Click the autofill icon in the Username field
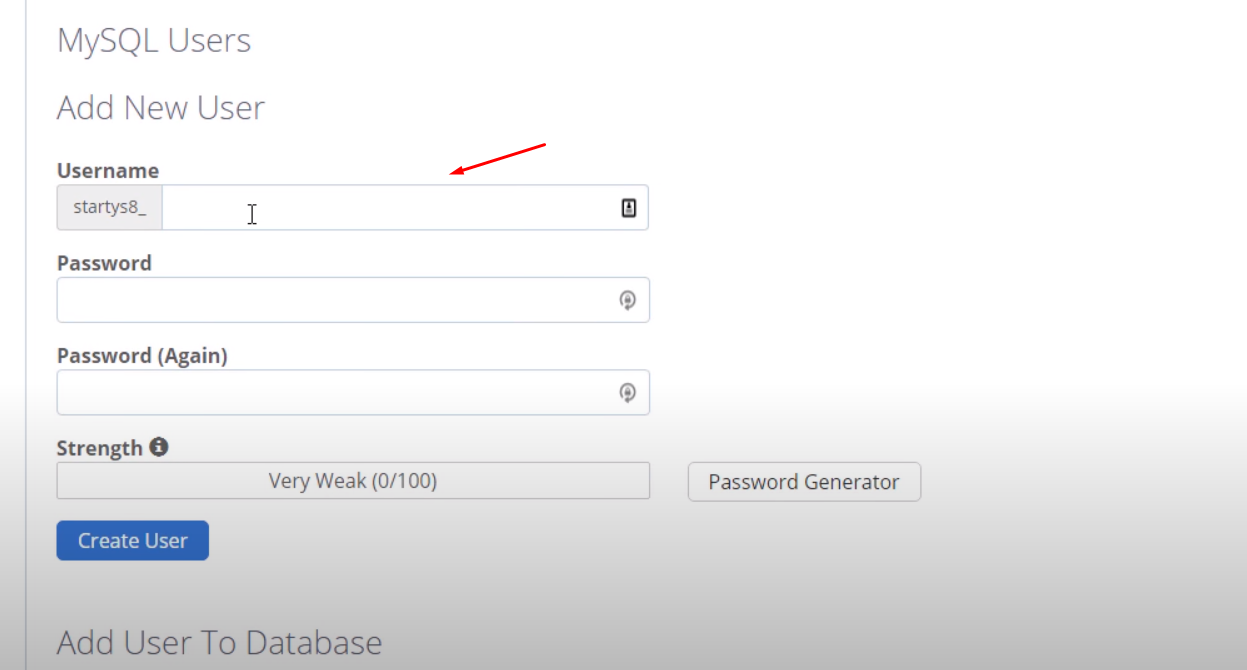The image size is (1247, 670). 629,208
